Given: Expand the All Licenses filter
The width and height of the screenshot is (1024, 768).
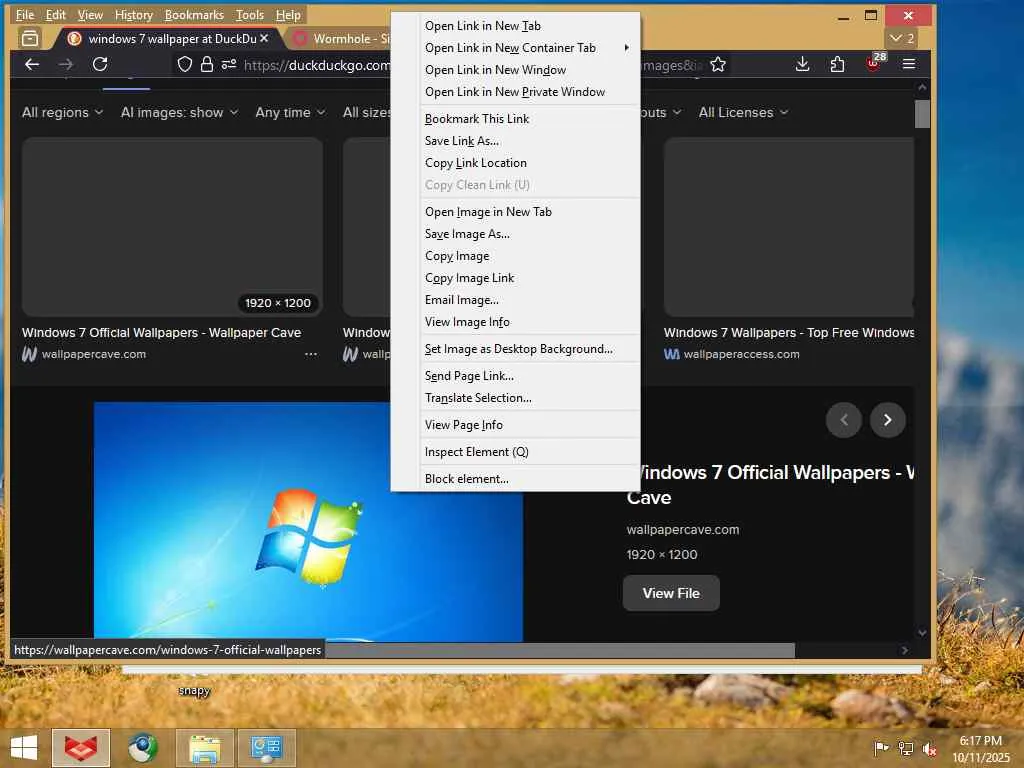Looking at the screenshot, I should (x=744, y=112).
